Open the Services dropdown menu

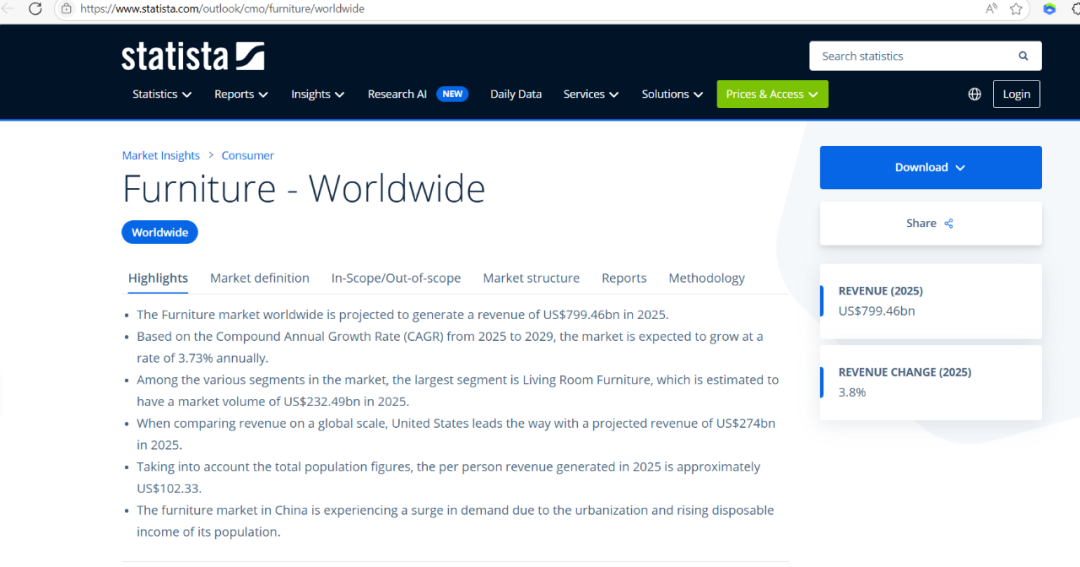coord(591,94)
